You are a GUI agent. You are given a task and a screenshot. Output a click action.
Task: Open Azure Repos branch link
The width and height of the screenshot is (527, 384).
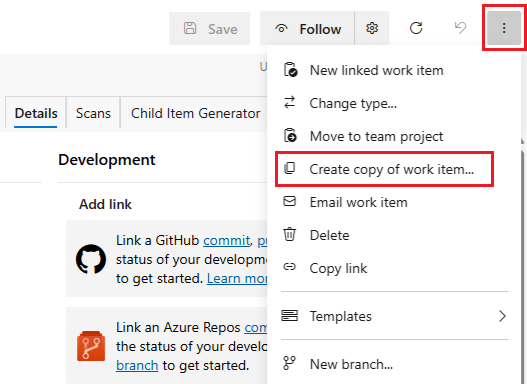point(137,366)
